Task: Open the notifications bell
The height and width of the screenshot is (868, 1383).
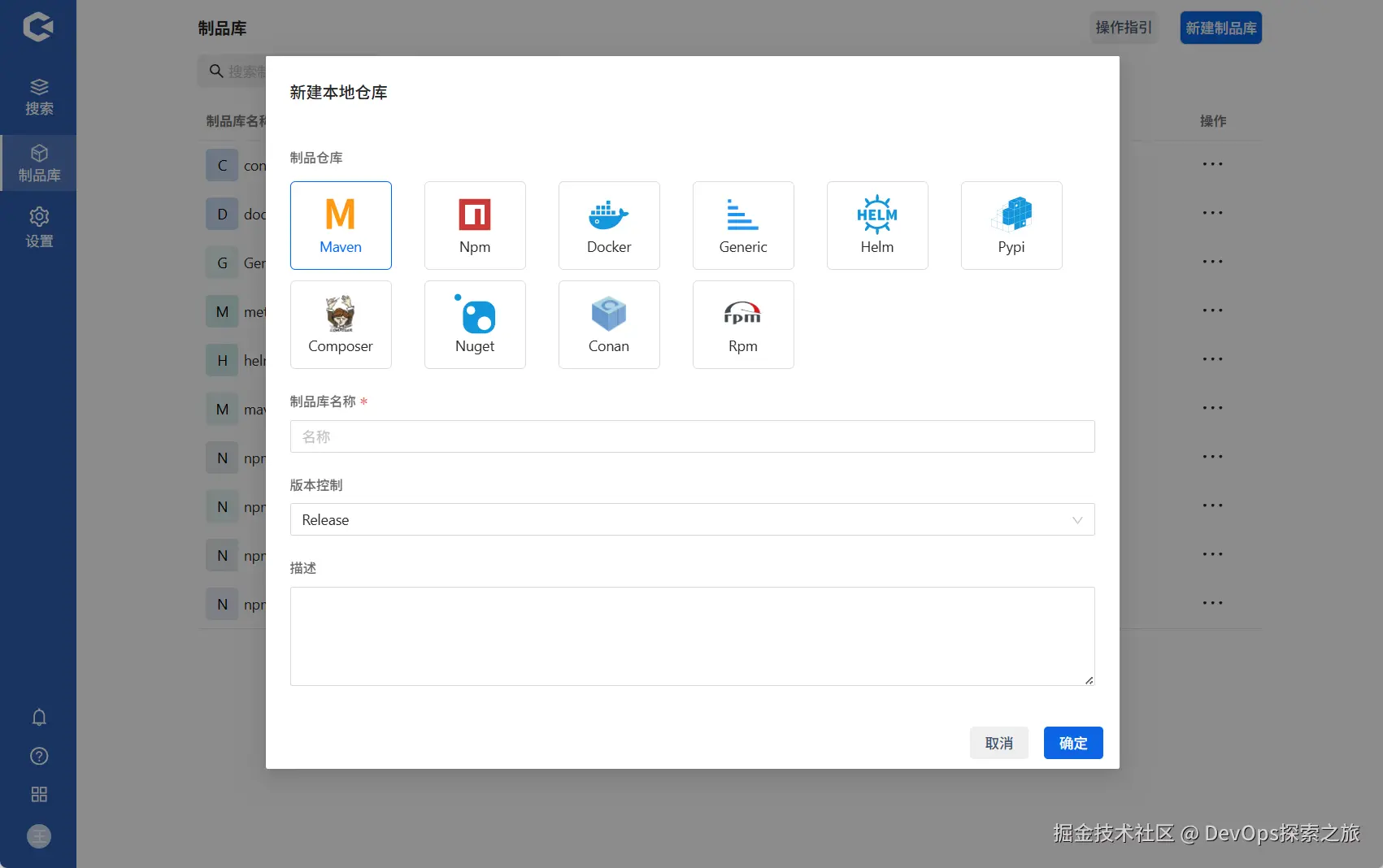Action: 39,717
